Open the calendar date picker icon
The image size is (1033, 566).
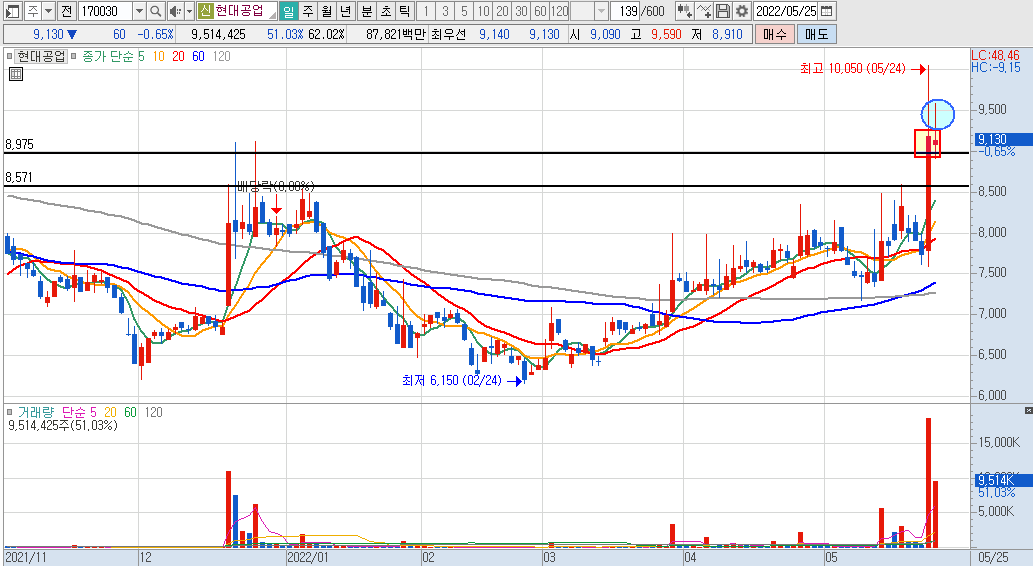click(827, 11)
